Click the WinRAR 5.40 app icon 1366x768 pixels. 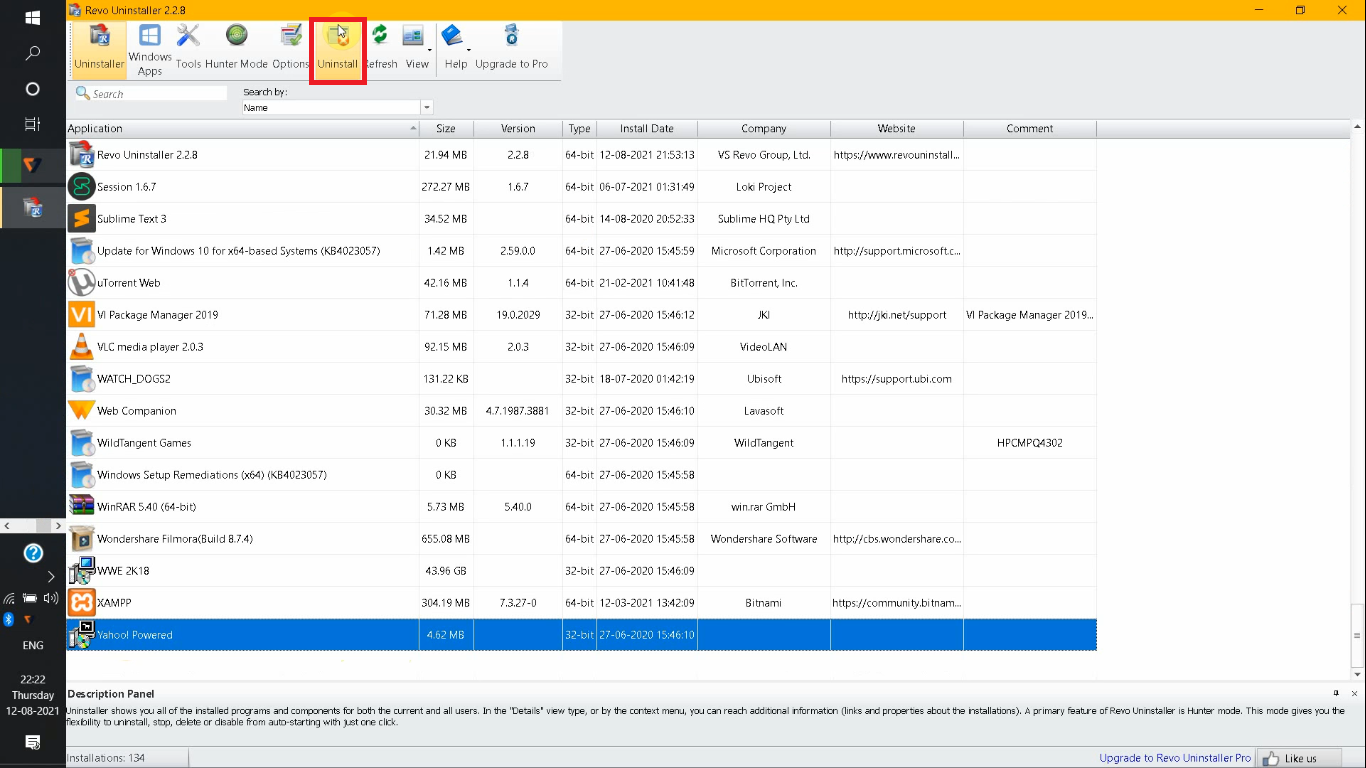81,507
